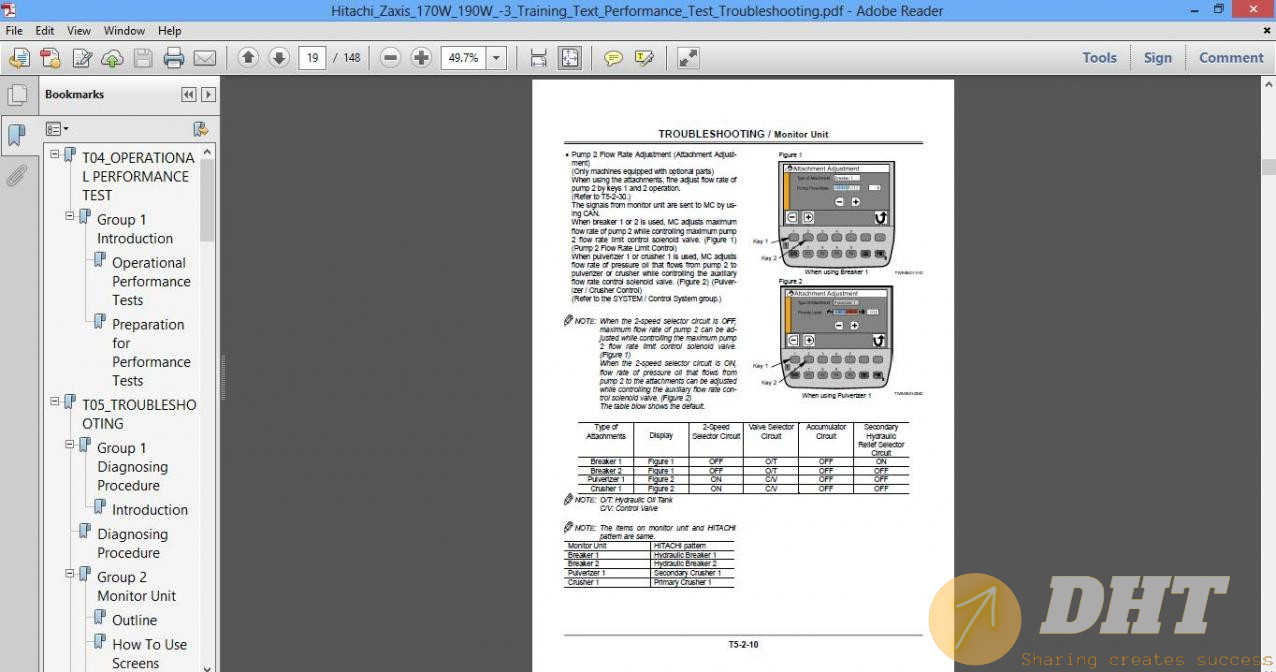Select the T05_TROUBLESHOOTING bookmark
1276x672 pixels.
coord(139,414)
